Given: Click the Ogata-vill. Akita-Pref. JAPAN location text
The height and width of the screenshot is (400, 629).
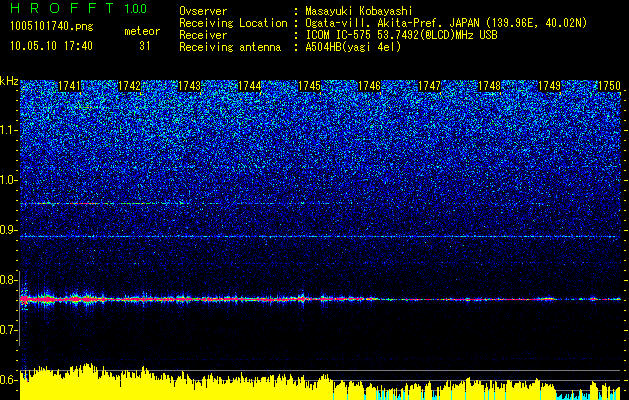Looking at the screenshot, I should [x=446, y=23].
